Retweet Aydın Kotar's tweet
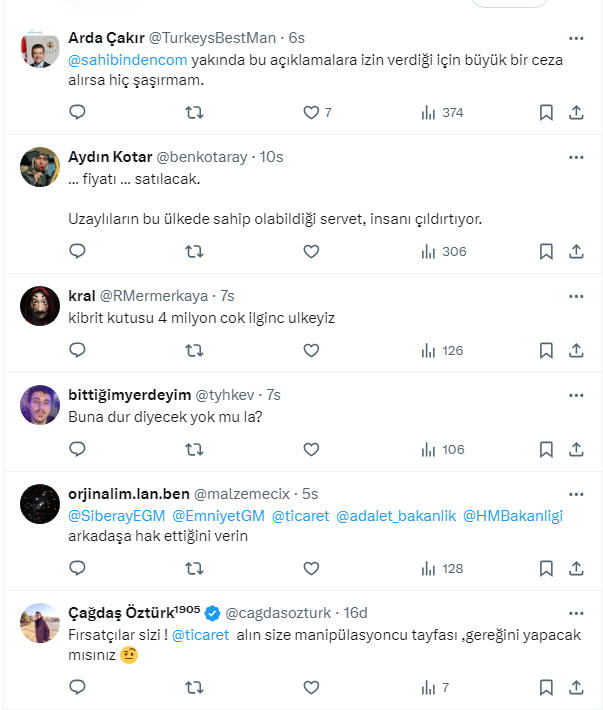Viewport: 603px width, 710px height. pyautogui.click(x=195, y=252)
